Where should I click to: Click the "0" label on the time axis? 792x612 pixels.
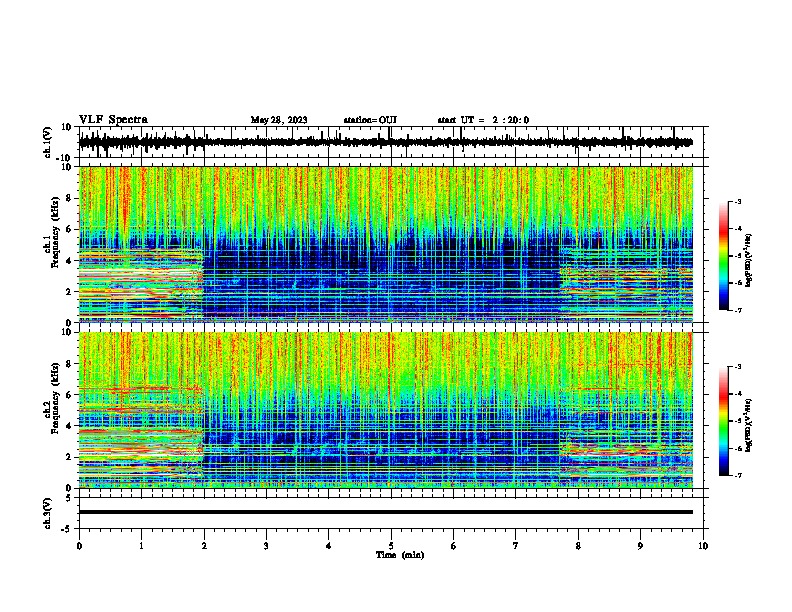[x=79, y=546]
